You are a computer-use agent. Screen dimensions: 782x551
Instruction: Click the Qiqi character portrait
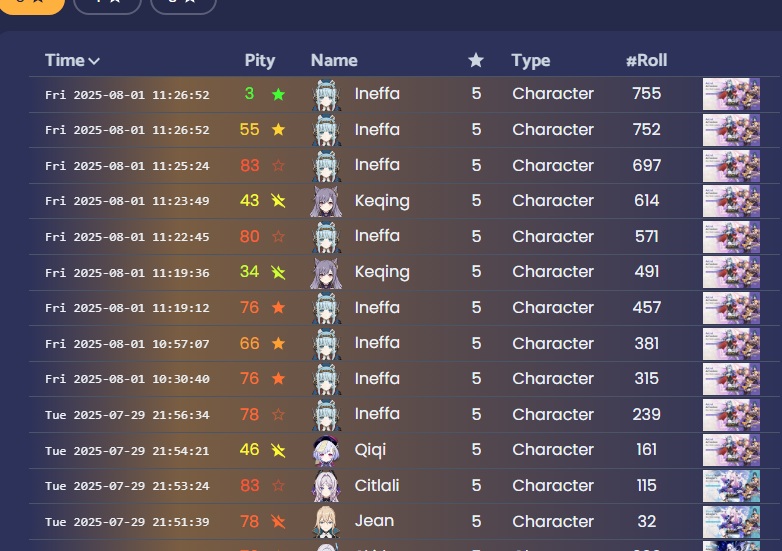coord(326,451)
